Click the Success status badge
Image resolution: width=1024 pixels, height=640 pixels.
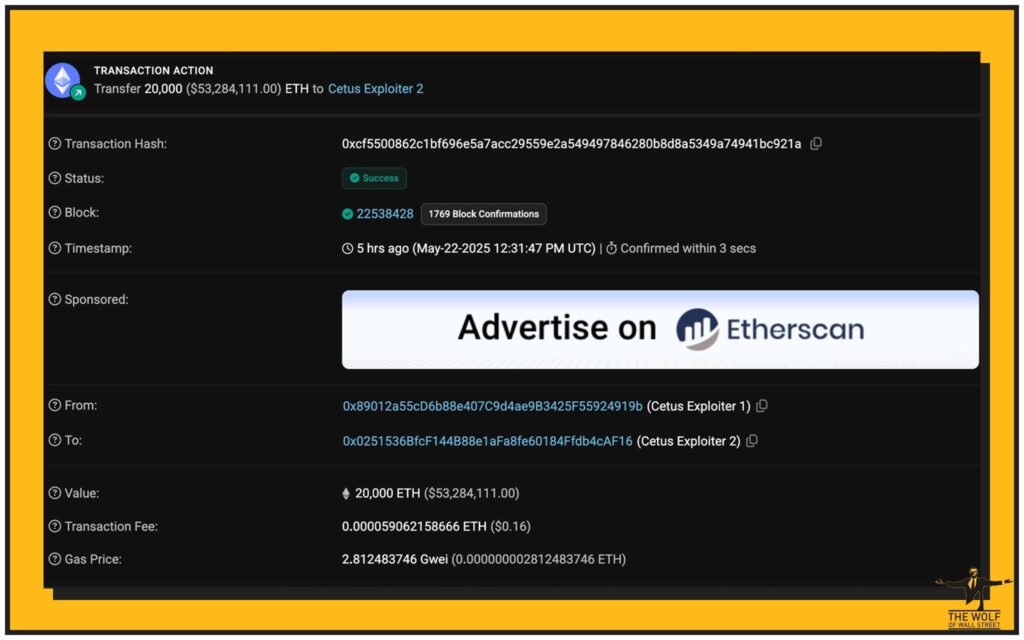coord(374,178)
